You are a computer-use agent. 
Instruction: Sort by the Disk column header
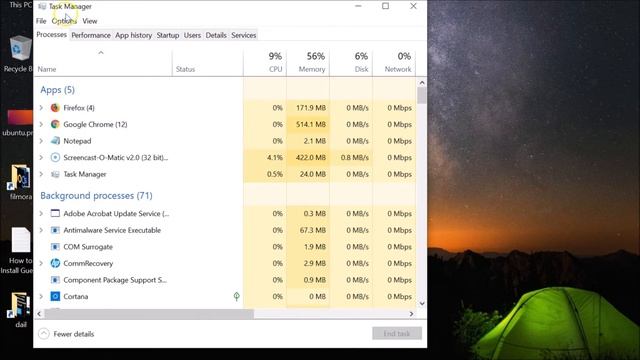point(351,62)
